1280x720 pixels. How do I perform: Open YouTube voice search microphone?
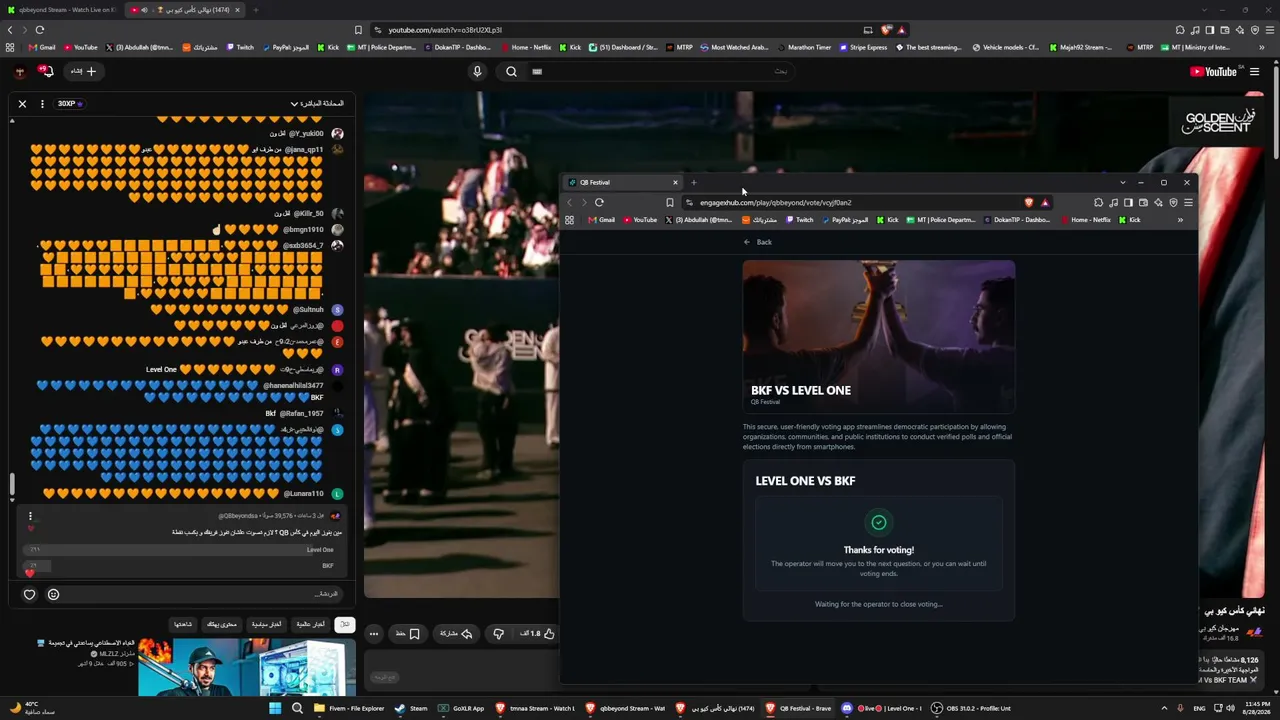[477, 71]
